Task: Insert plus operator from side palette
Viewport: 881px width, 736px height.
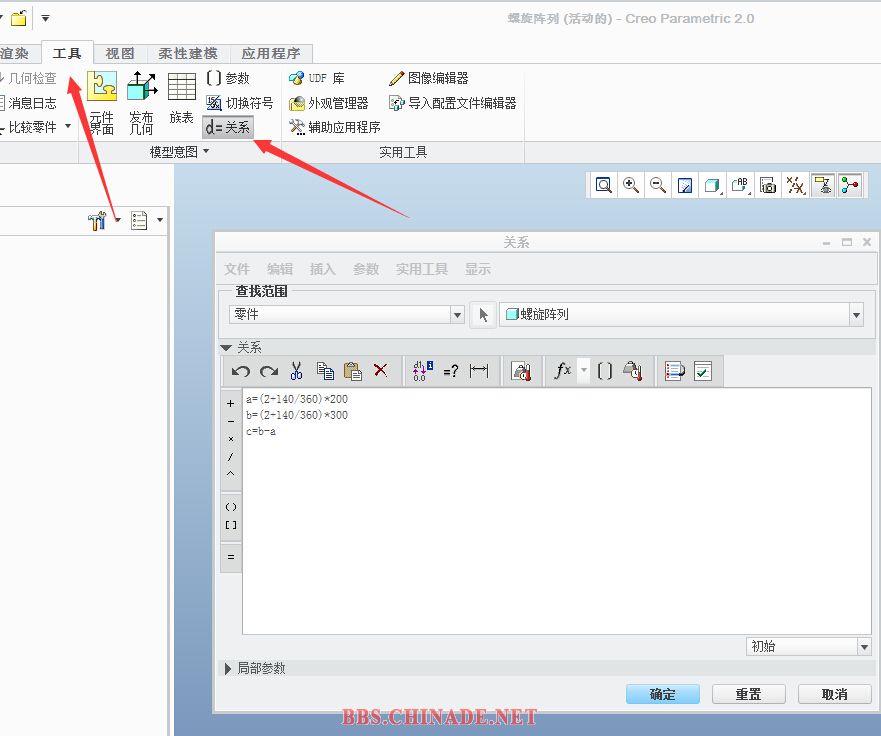Action: tap(230, 403)
